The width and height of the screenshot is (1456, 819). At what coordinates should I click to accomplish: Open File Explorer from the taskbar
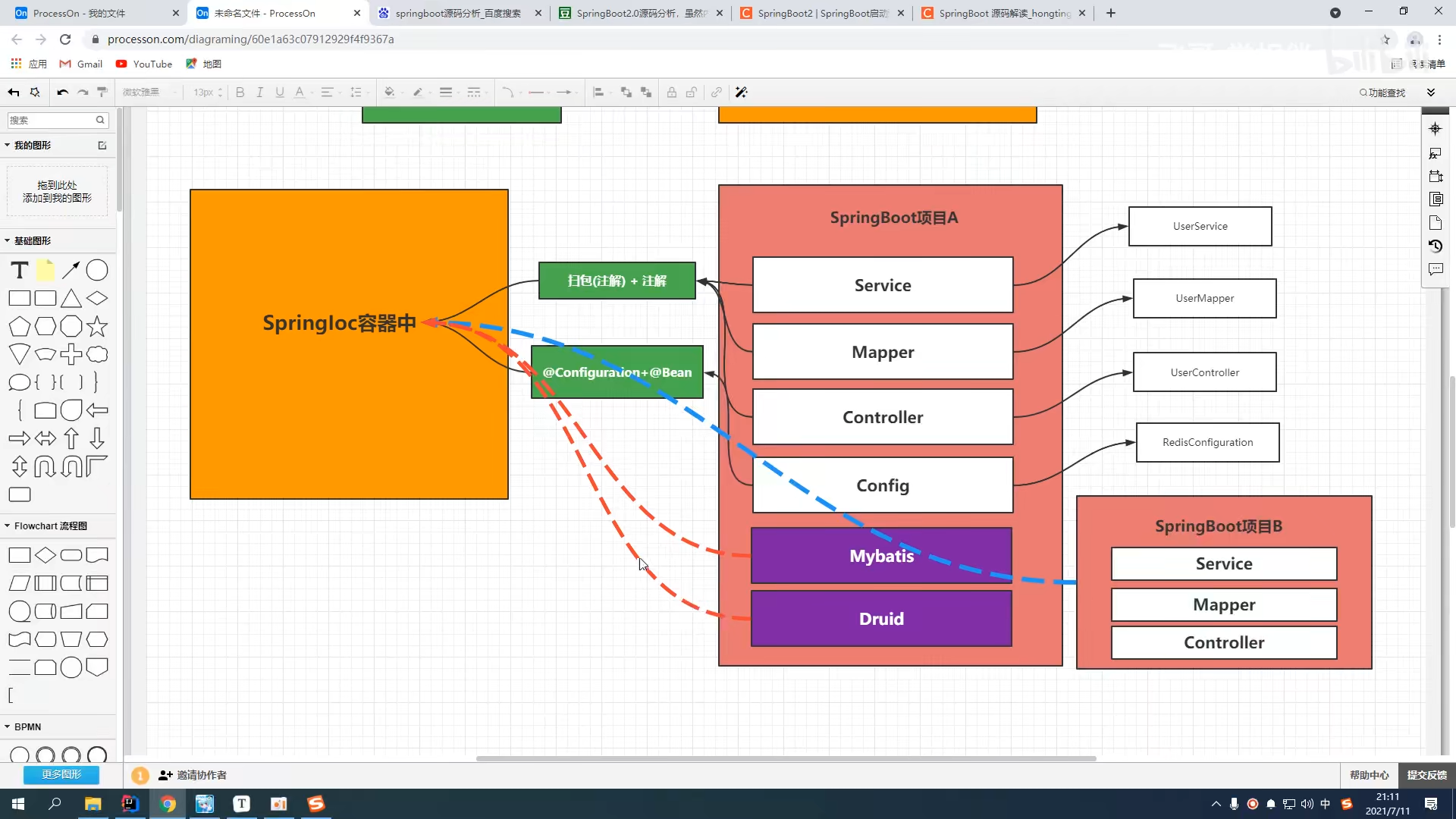coord(93,804)
